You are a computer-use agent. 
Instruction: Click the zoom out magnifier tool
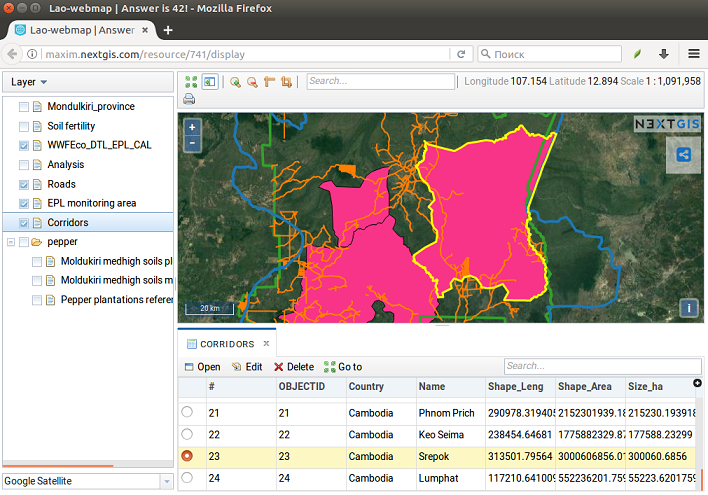pyautogui.click(x=252, y=82)
